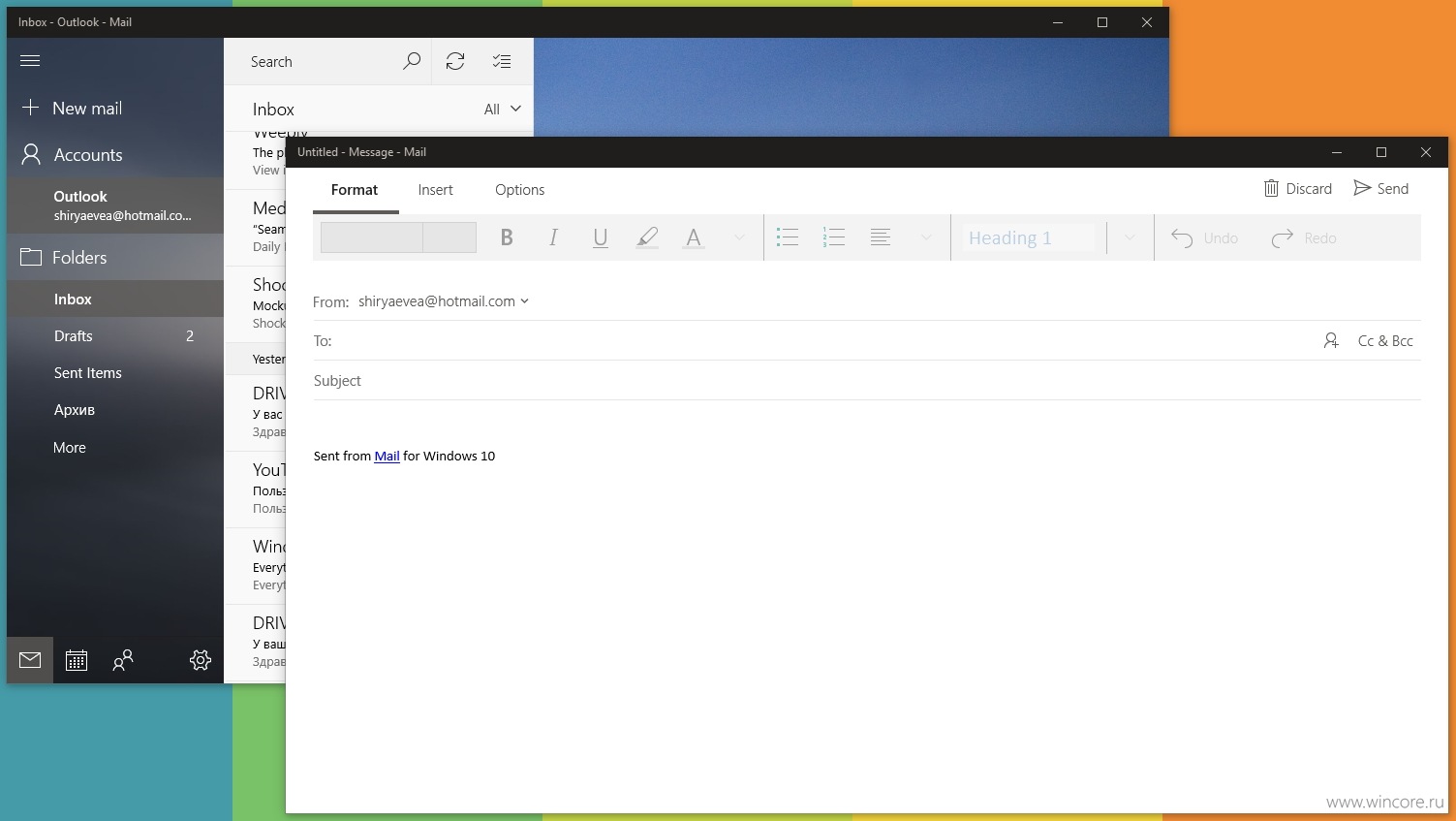Image resolution: width=1456 pixels, height=821 pixels.
Task: Open the People contacts icon
Action: [x=123, y=660]
